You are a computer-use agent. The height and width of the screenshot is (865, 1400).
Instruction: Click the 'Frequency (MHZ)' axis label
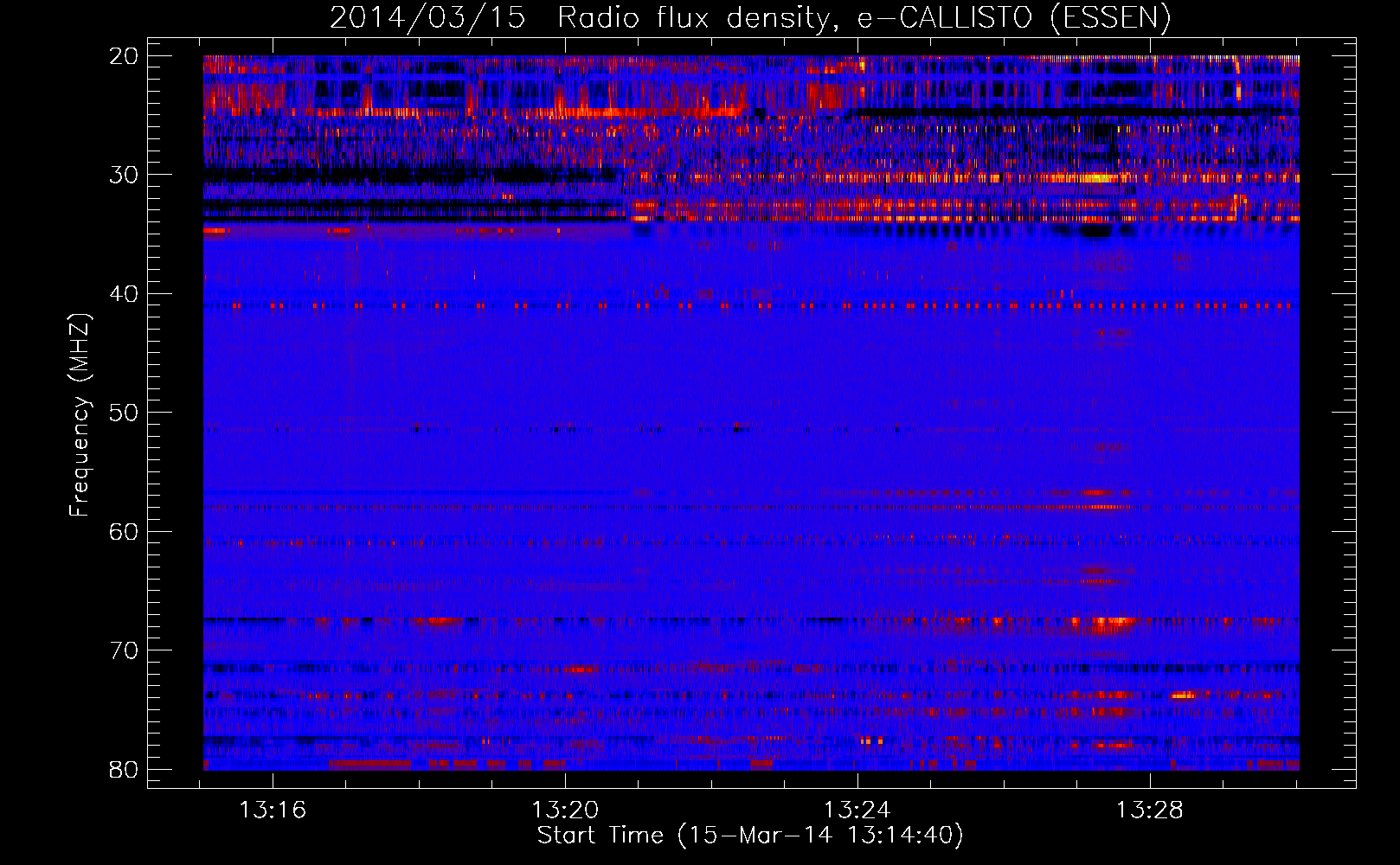pyautogui.click(x=79, y=414)
